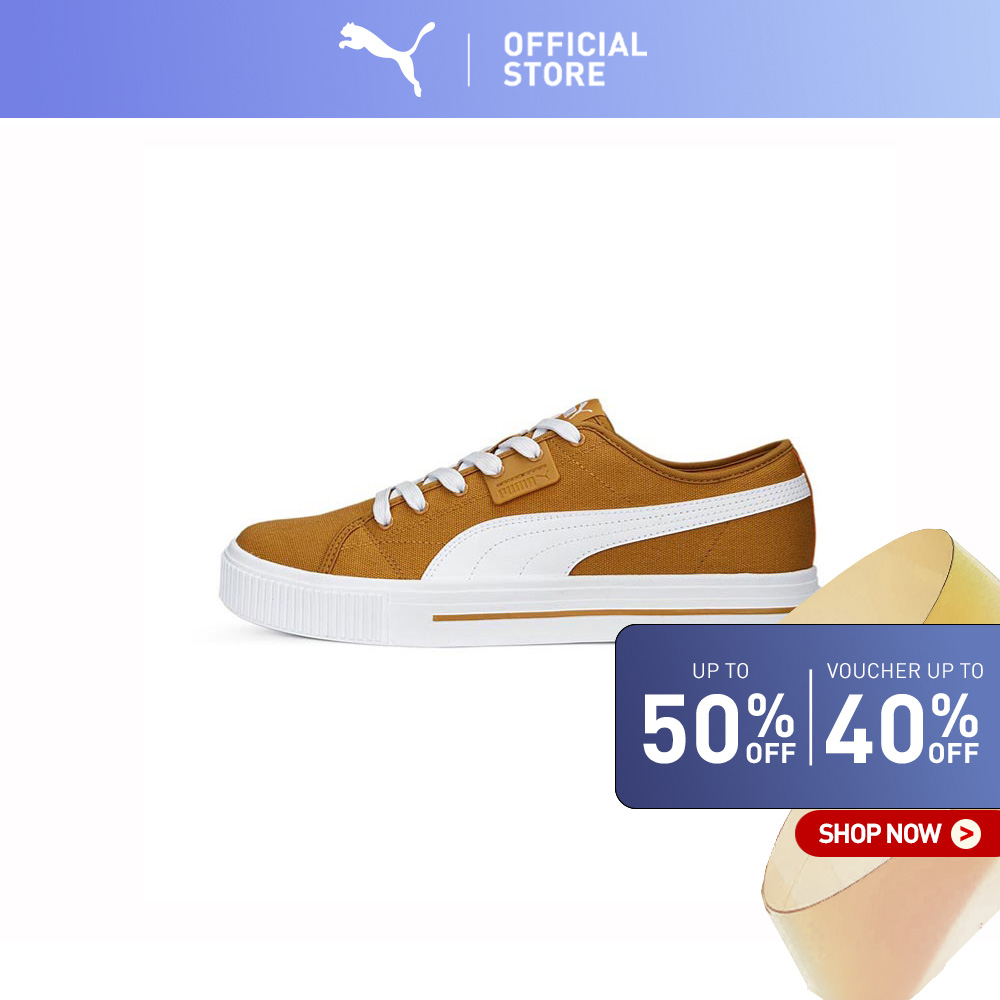The width and height of the screenshot is (1000, 1000).
Task: Click the Shop Now arrow icon
Action: click(966, 834)
